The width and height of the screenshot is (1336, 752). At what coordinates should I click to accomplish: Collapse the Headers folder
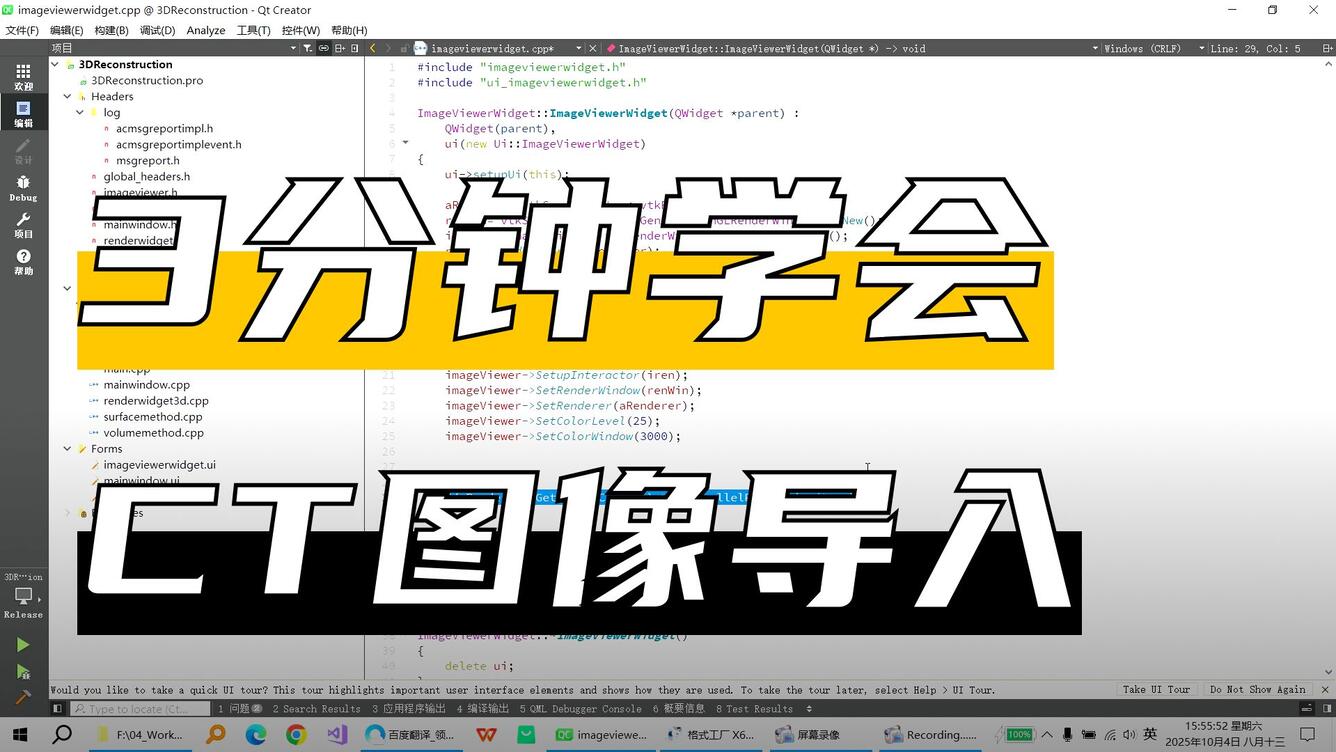[67, 97]
